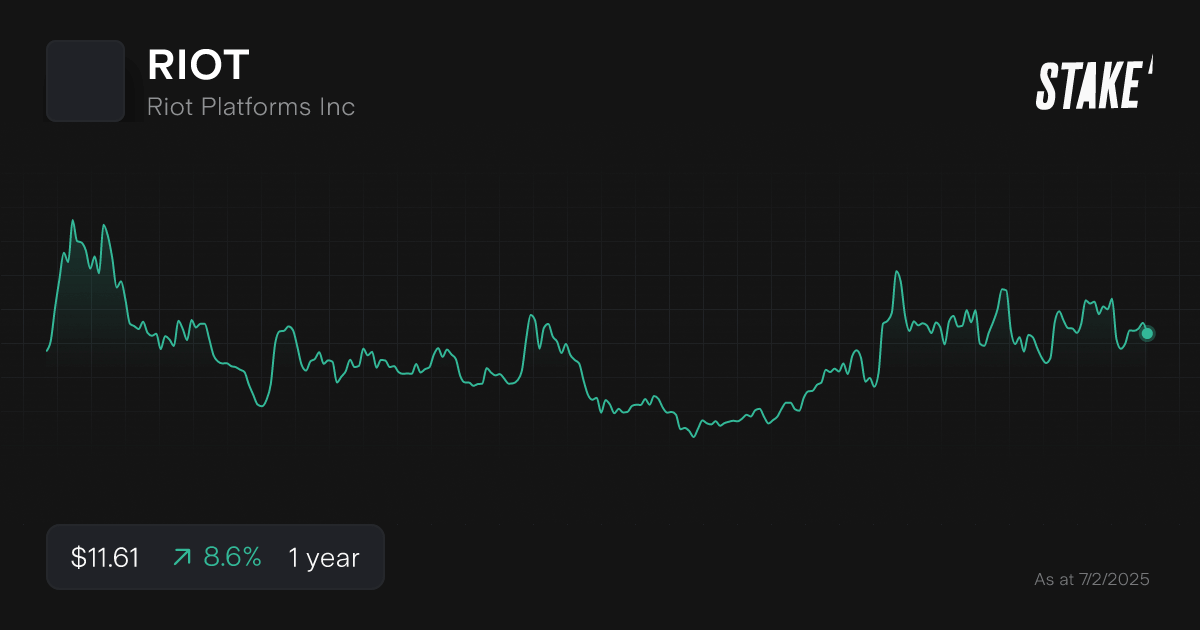Click the 1 year label in the badge
The width and height of the screenshot is (1200, 630).
(322, 557)
